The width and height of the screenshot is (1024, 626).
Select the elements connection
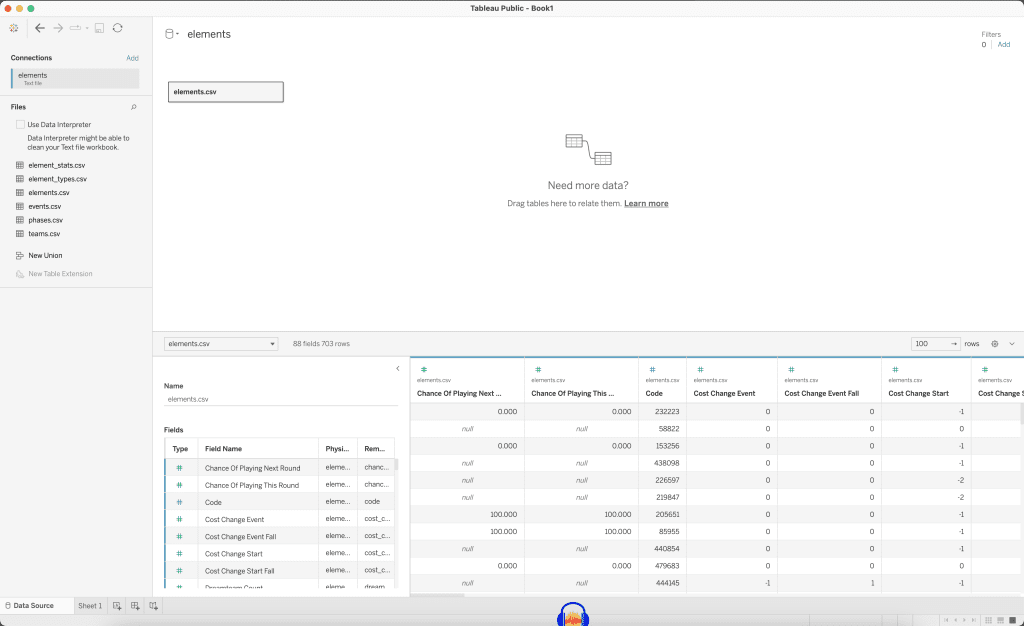(x=75, y=78)
